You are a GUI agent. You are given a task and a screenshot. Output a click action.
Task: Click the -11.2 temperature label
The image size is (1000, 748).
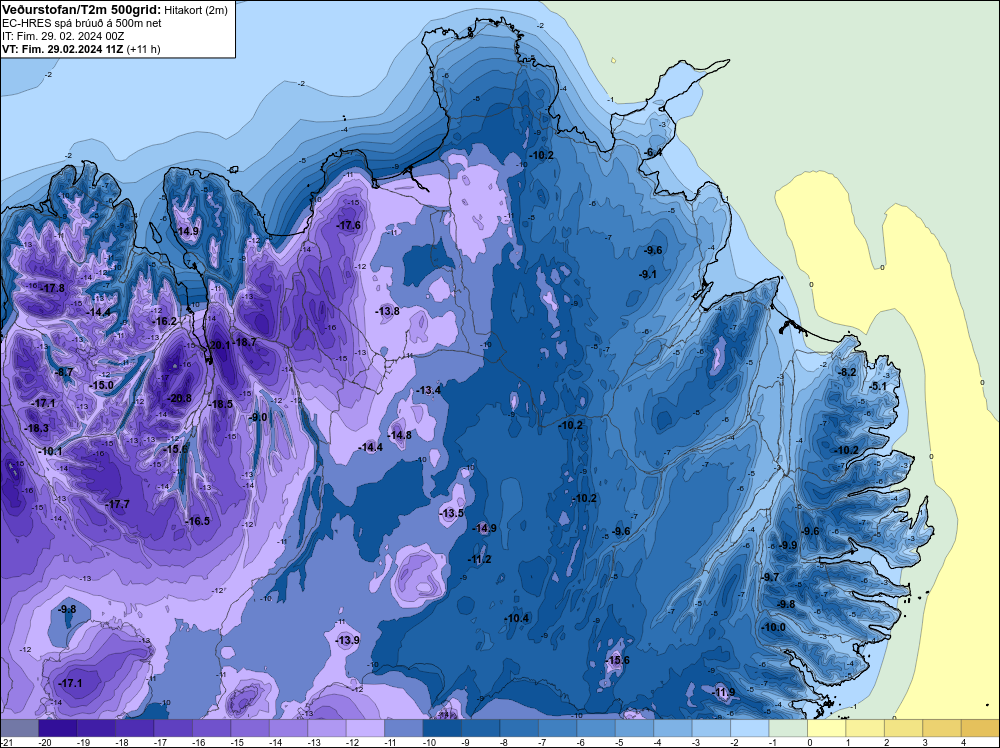[x=480, y=559]
